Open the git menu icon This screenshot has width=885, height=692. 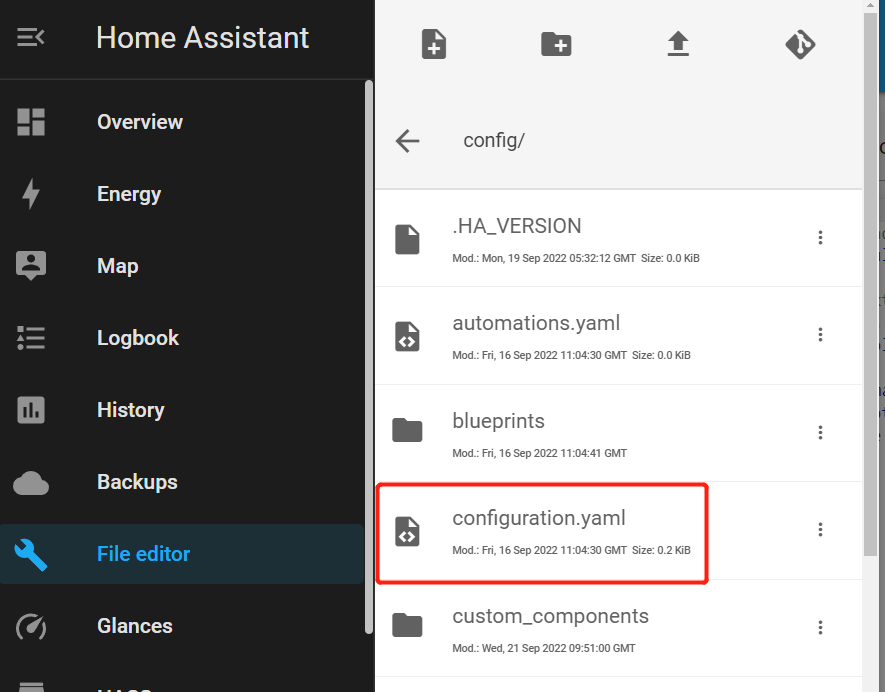click(800, 44)
